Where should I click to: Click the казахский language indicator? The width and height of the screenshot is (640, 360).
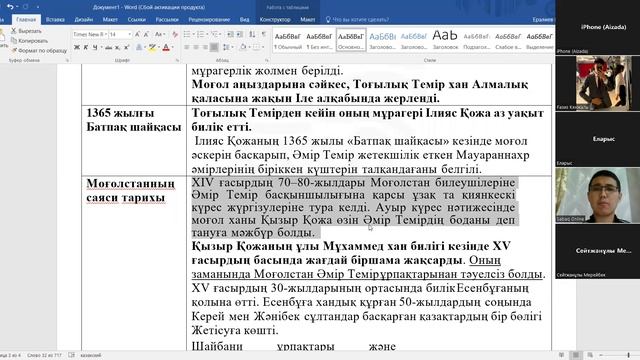click(x=90, y=356)
